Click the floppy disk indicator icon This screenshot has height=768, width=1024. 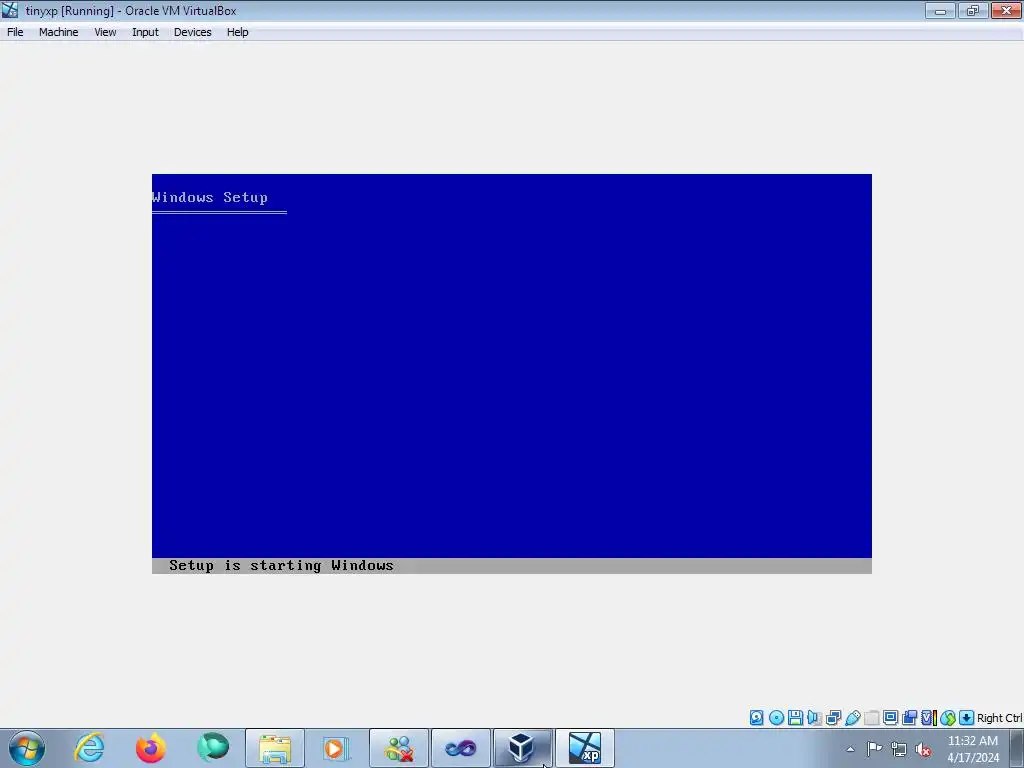pos(795,718)
